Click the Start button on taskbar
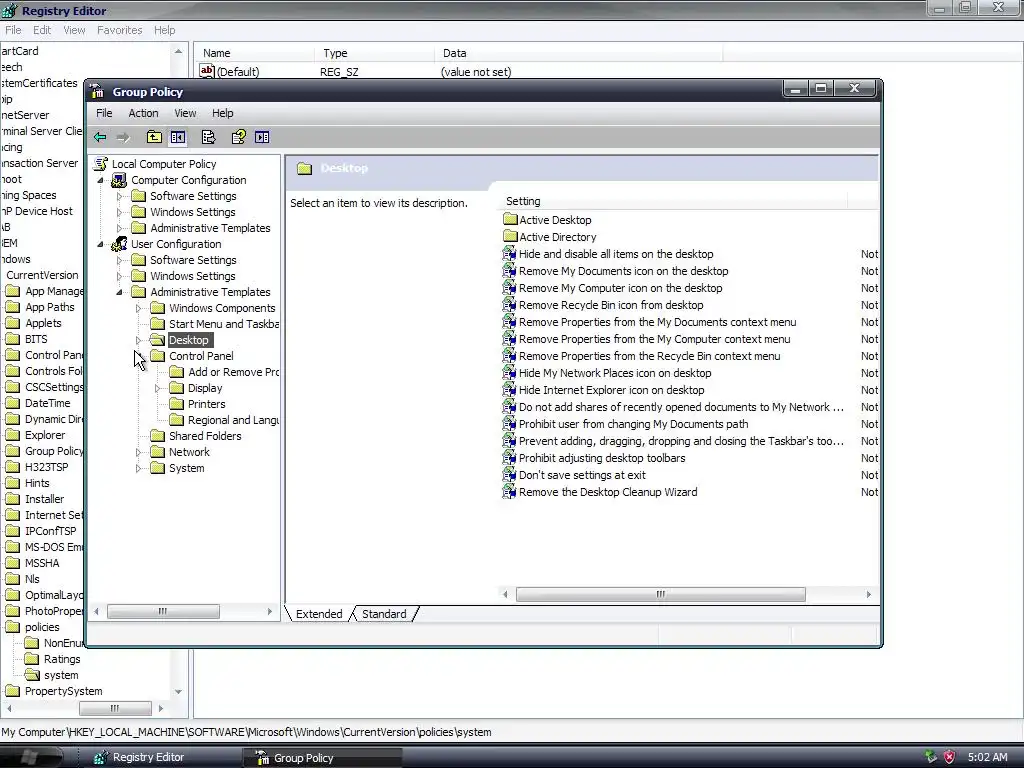Screen dimensions: 1024x768 [x=31, y=758]
